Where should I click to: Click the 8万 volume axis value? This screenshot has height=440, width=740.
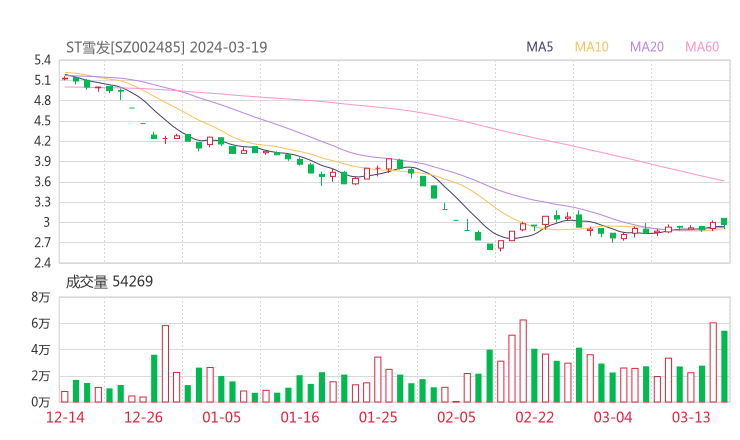pyautogui.click(x=41, y=297)
